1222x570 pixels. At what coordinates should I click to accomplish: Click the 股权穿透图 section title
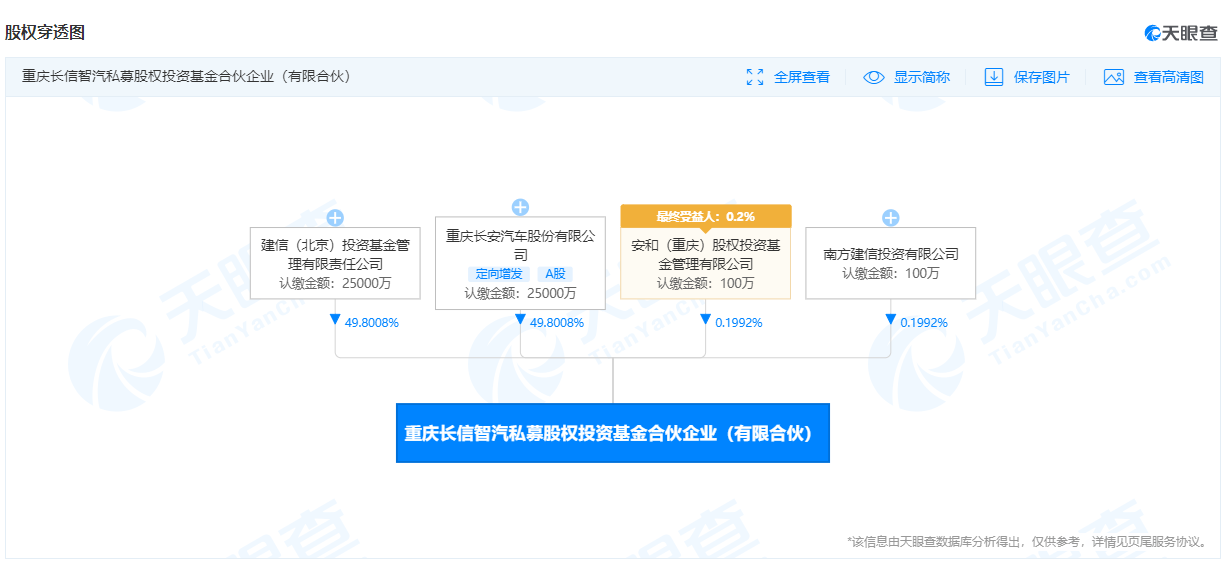[45, 33]
